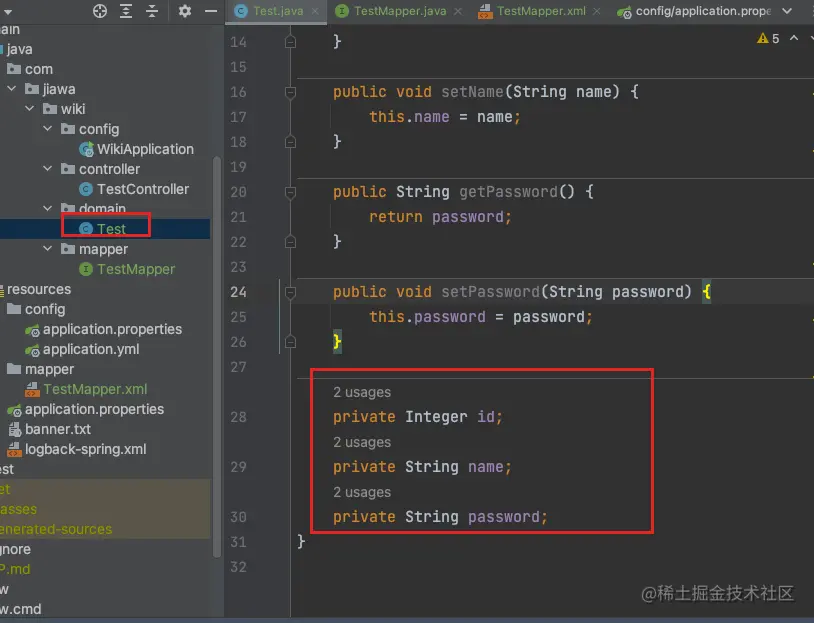Click the 'return password;' statement
Viewport: 814px width, 623px height.
440,216
